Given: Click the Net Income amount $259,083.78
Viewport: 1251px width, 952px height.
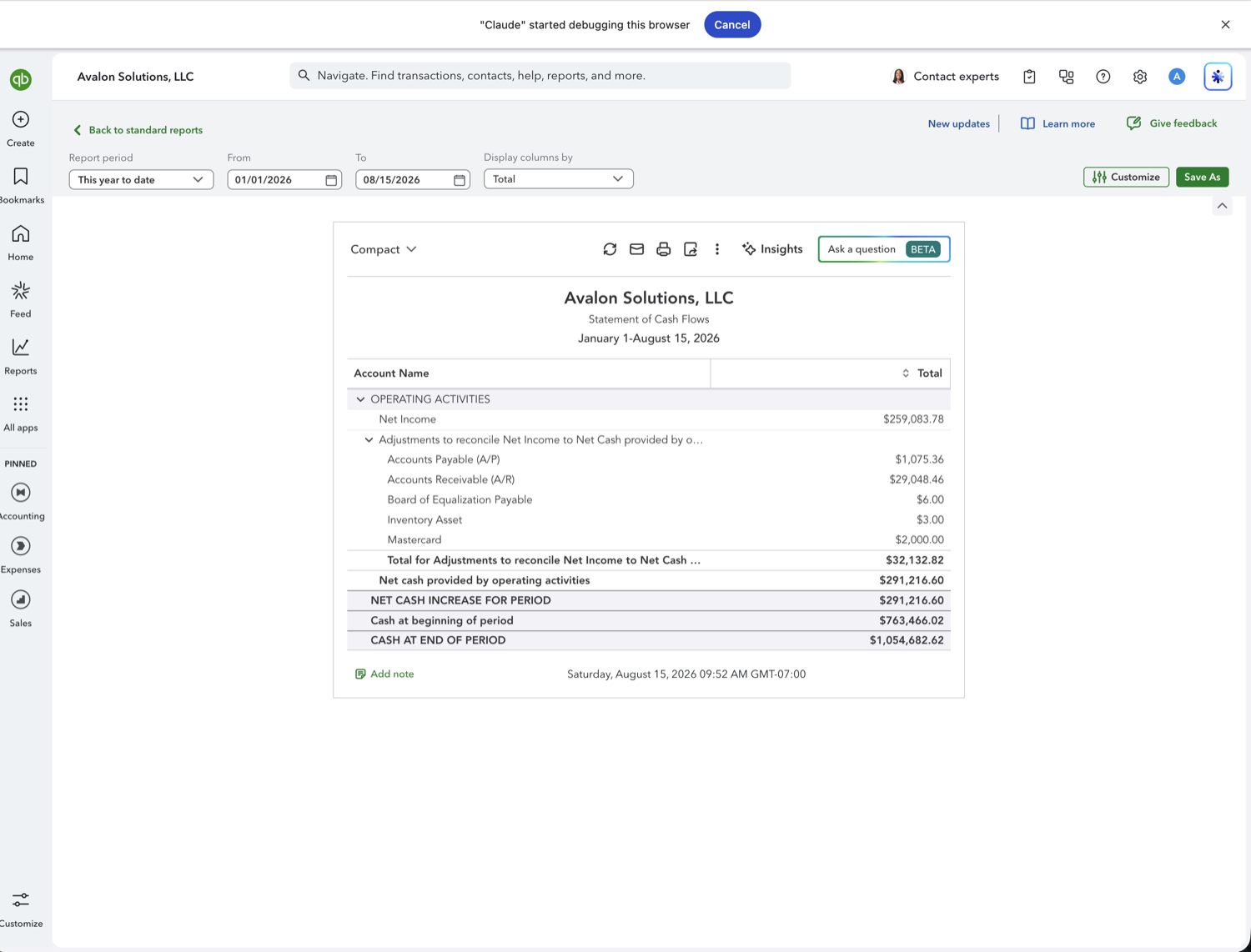Looking at the screenshot, I should (913, 419).
